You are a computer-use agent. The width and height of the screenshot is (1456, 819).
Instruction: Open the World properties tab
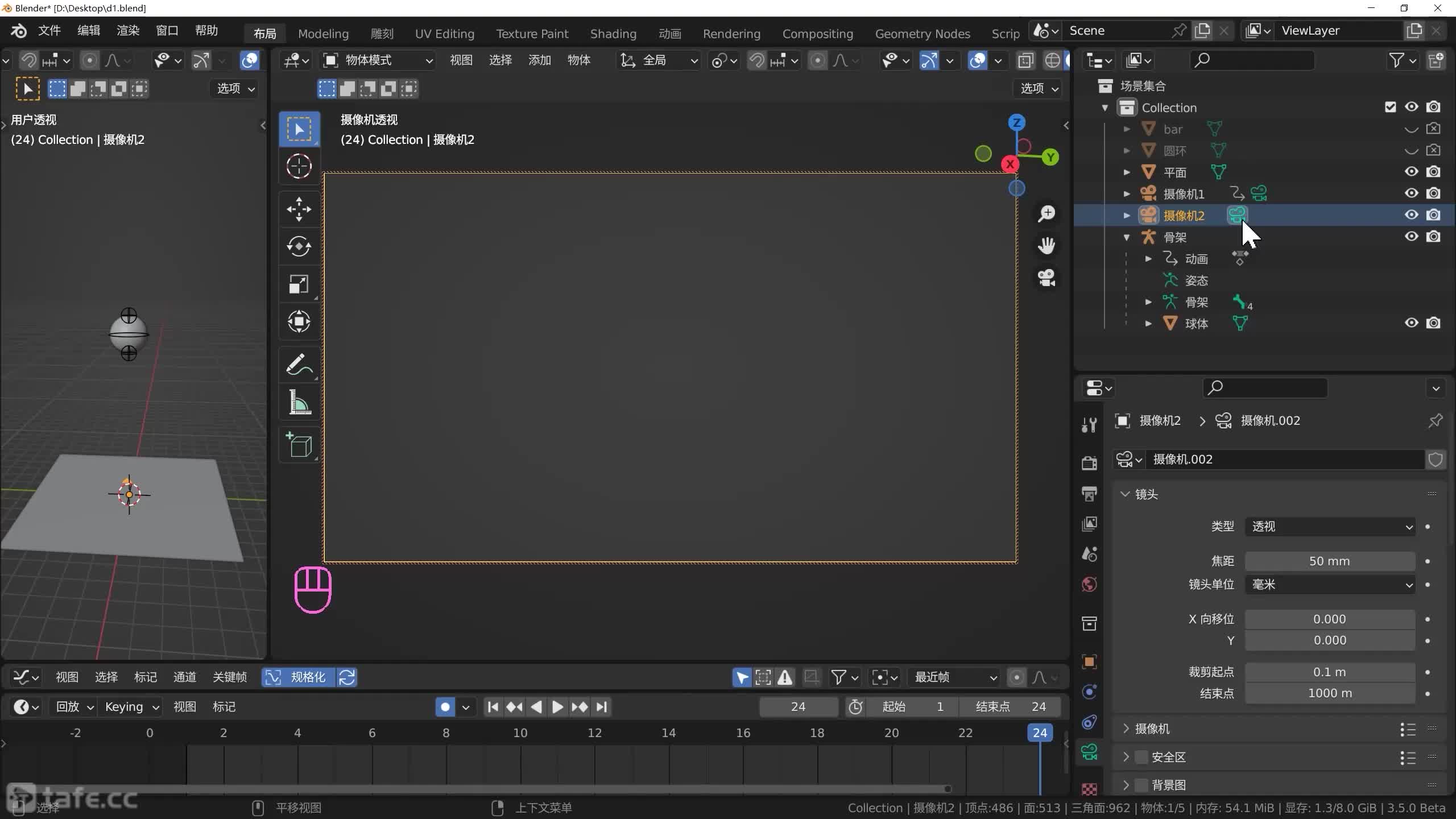tap(1089, 584)
